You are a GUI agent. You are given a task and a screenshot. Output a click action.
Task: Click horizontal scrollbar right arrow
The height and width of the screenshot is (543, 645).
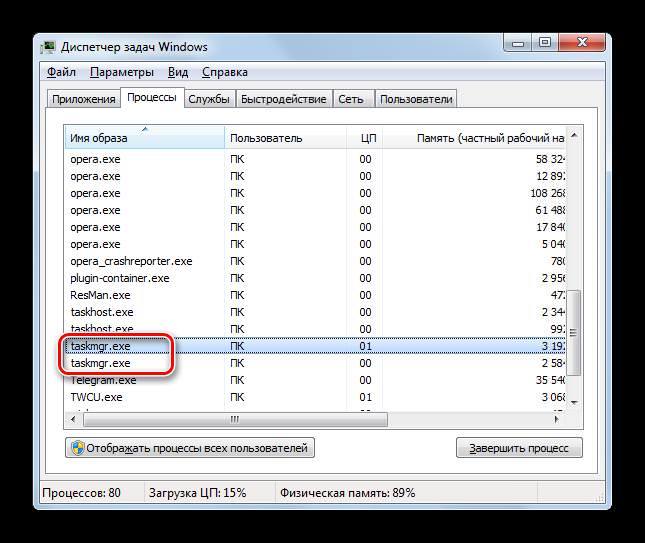pyautogui.click(x=557, y=420)
